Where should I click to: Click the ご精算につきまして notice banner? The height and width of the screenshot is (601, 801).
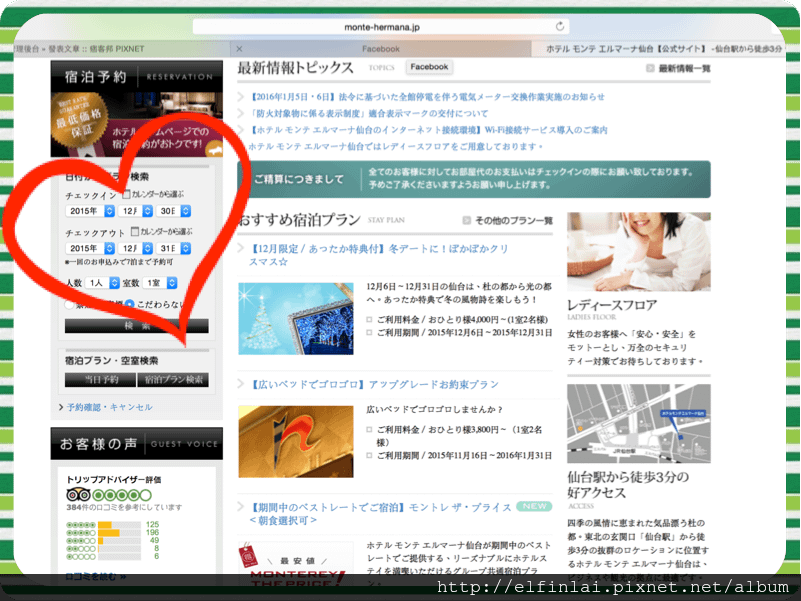click(474, 179)
